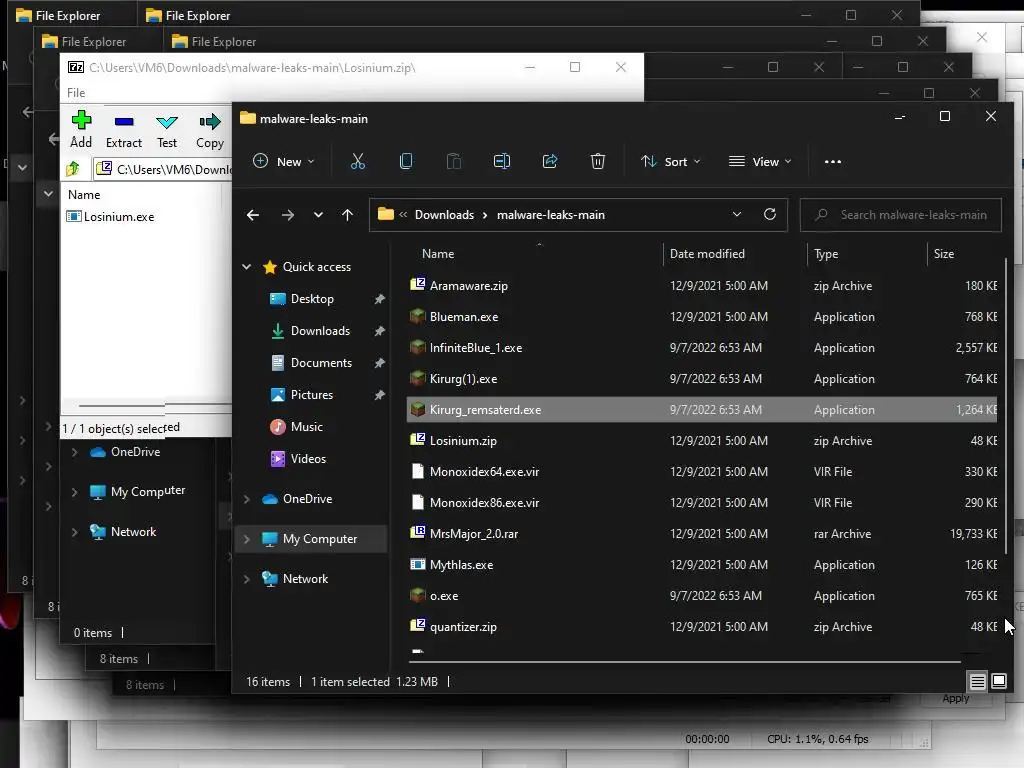1024x768 pixels.
Task: Open Videos in quick access
Action: tap(308, 459)
